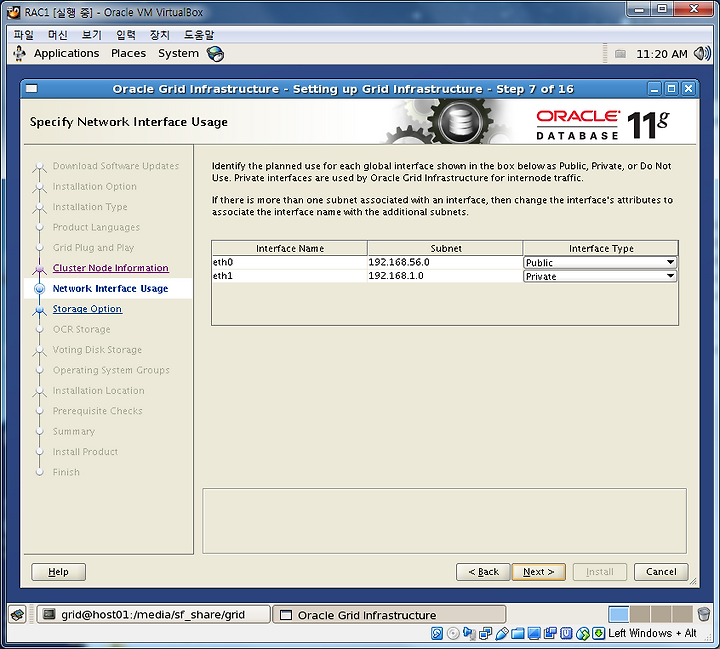Click the Interface Name column header
Image resolution: width=720 pixels, height=649 pixels.
[x=290, y=248]
